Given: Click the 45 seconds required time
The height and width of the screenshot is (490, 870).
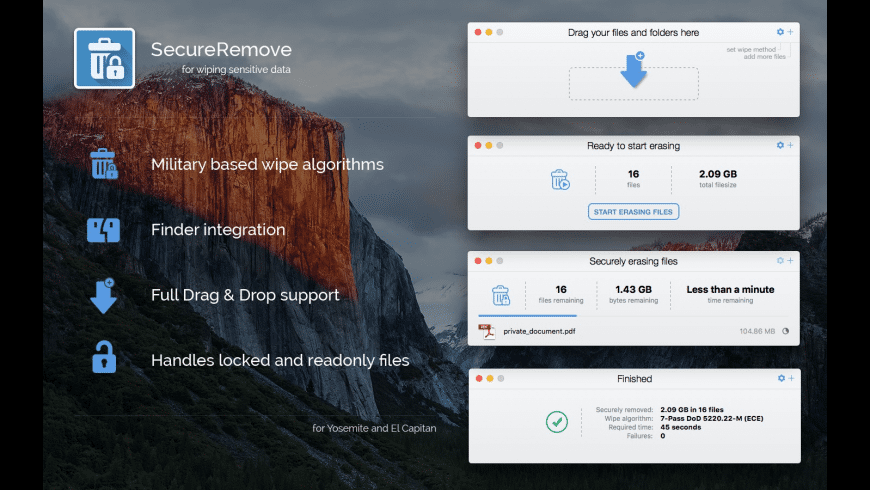Looking at the screenshot, I should click(x=681, y=427).
